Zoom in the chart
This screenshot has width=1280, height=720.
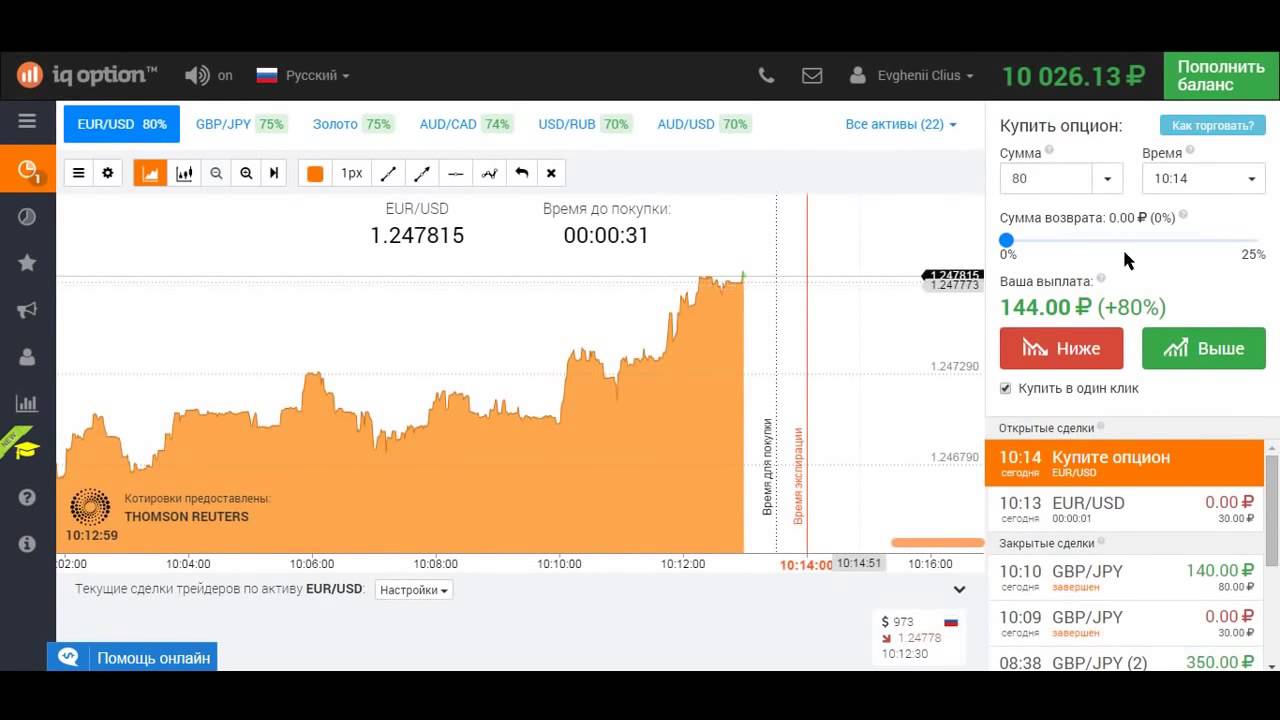[x=246, y=173]
